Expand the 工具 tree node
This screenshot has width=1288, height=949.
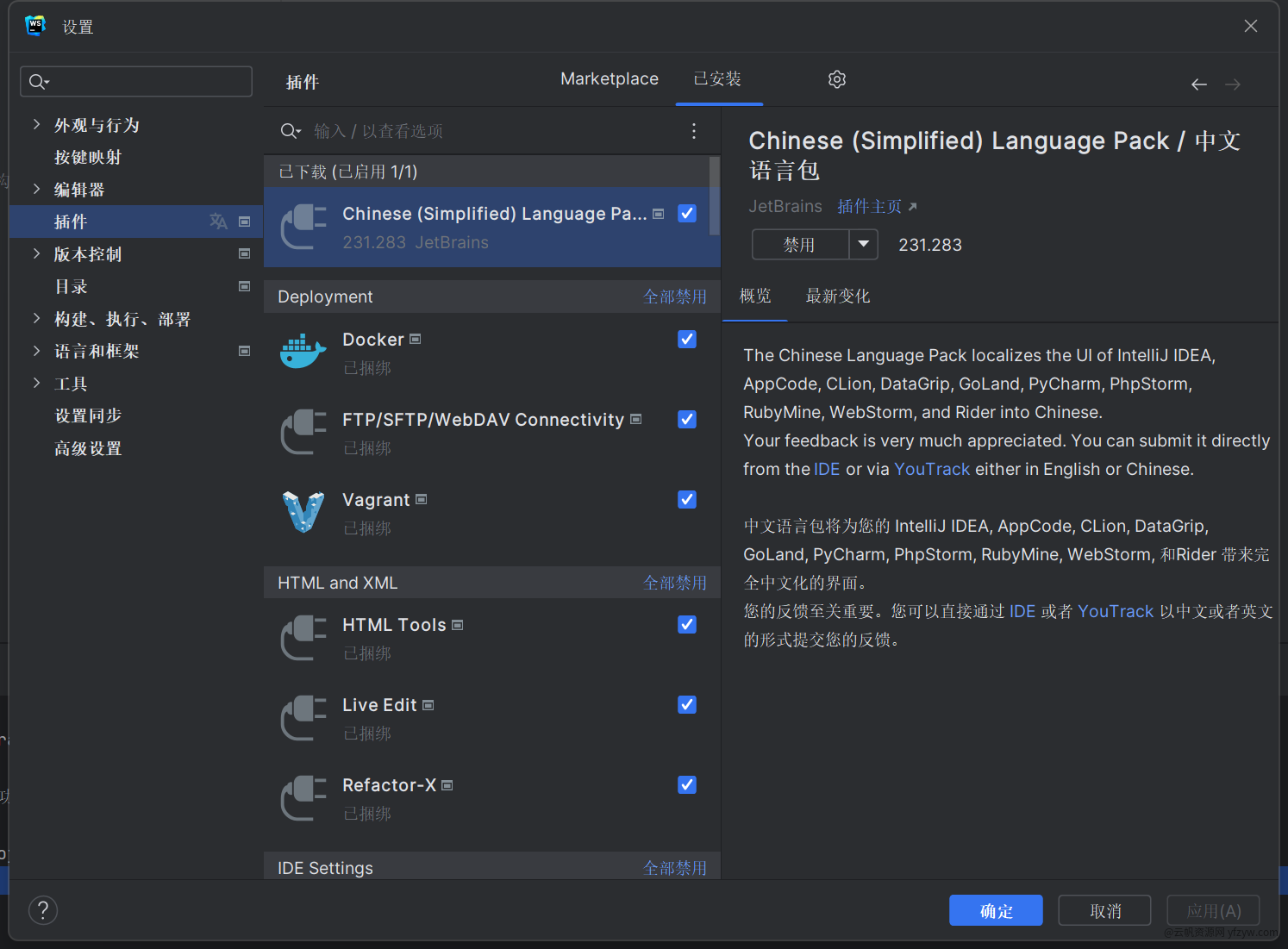point(36,383)
